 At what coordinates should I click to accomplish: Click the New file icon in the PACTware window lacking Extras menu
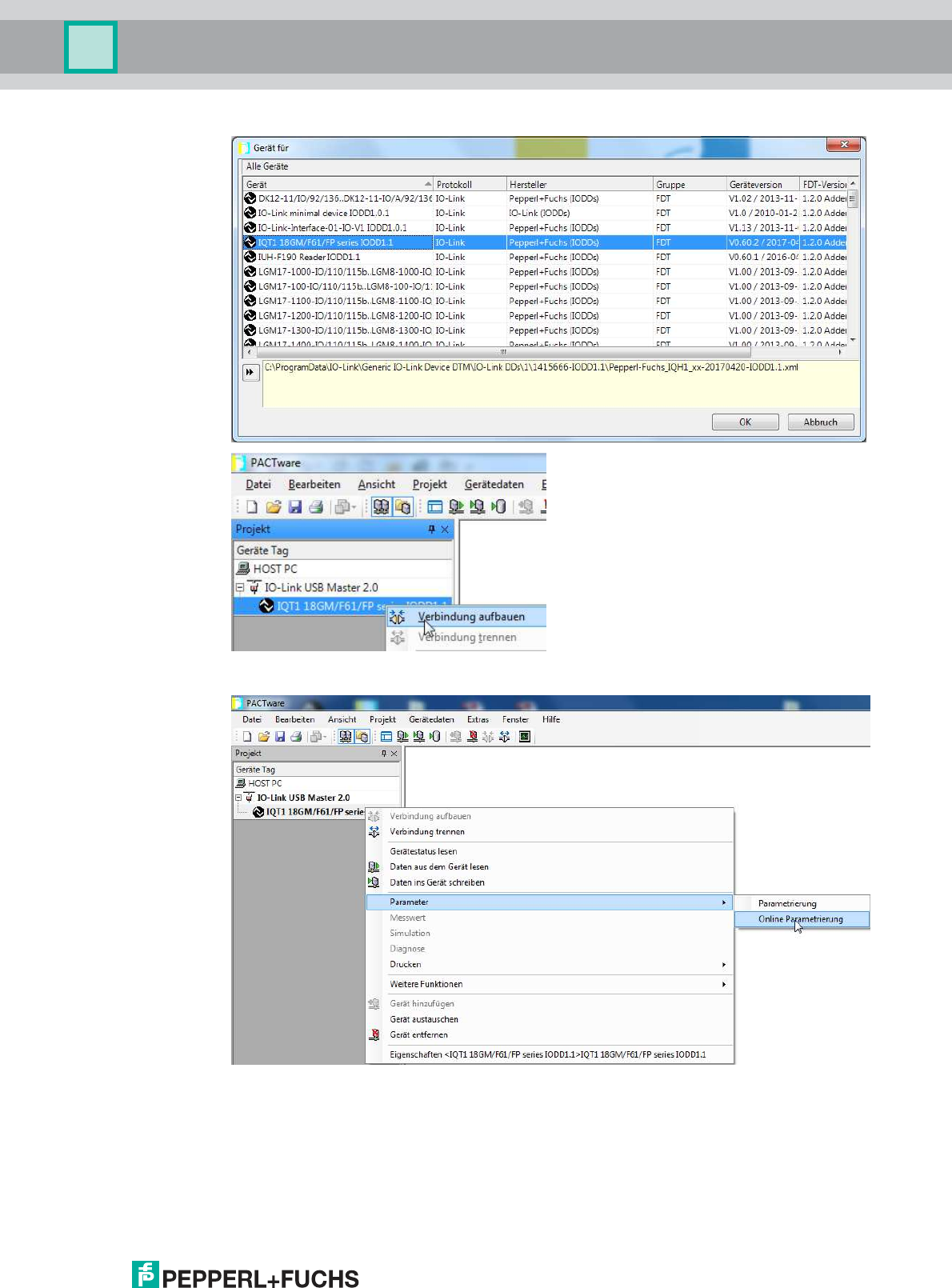pos(252,506)
